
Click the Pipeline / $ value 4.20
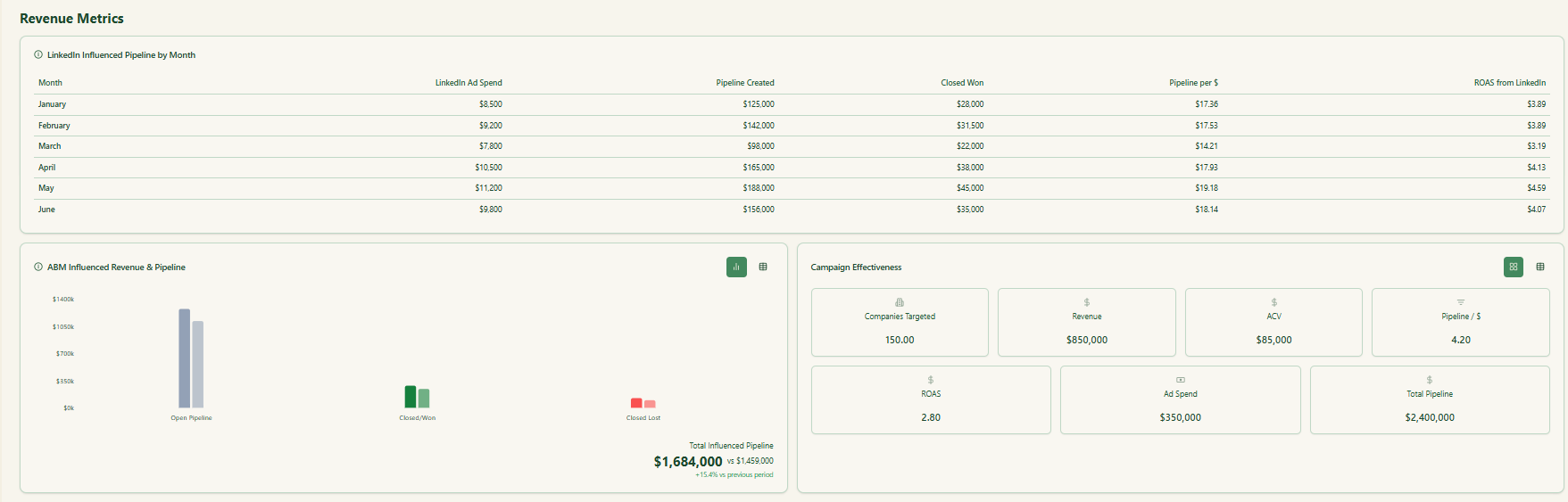[x=1461, y=340]
